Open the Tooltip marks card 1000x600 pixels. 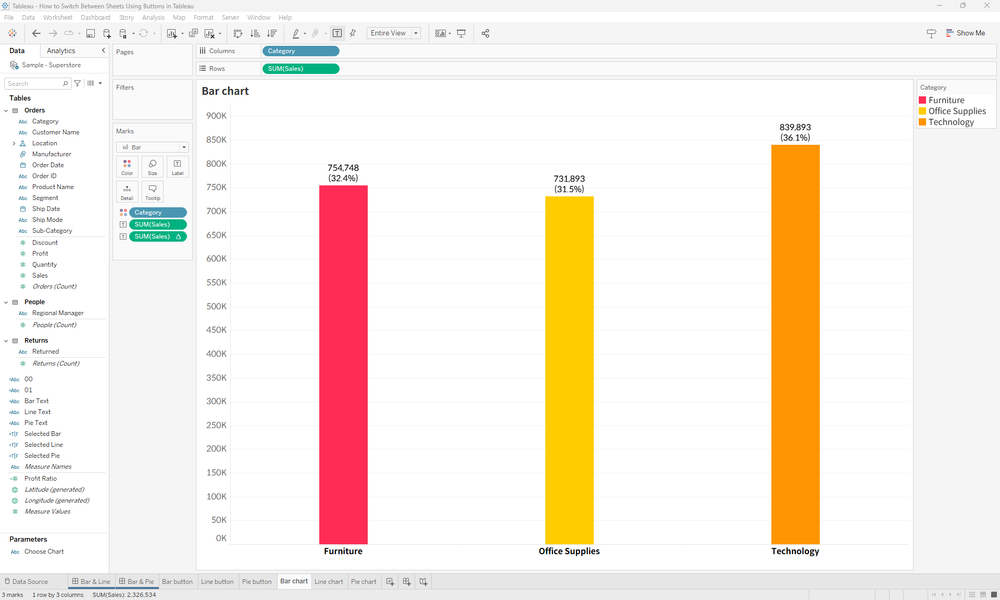tap(152, 192)
